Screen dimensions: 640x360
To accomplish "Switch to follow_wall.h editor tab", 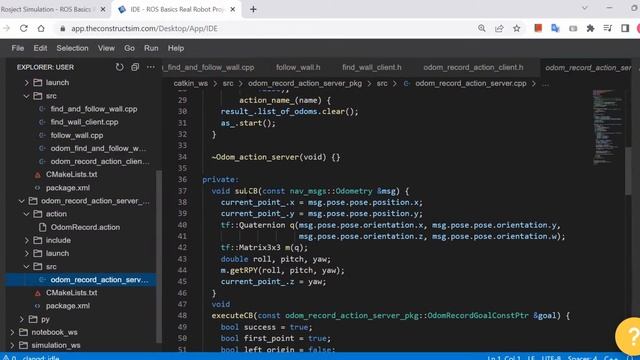I will pos(298,67).
